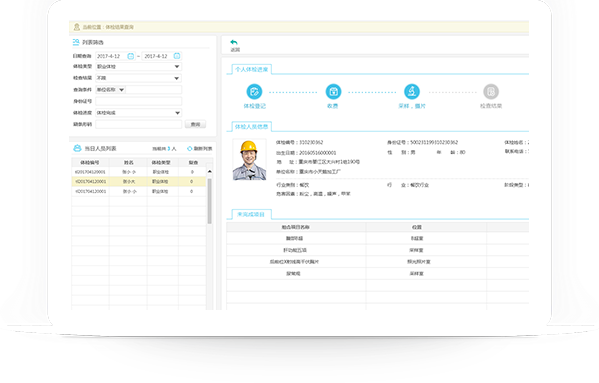Select the 收费 payment step icon
This screenshot has height=383, width=599.
coord(333,92)
